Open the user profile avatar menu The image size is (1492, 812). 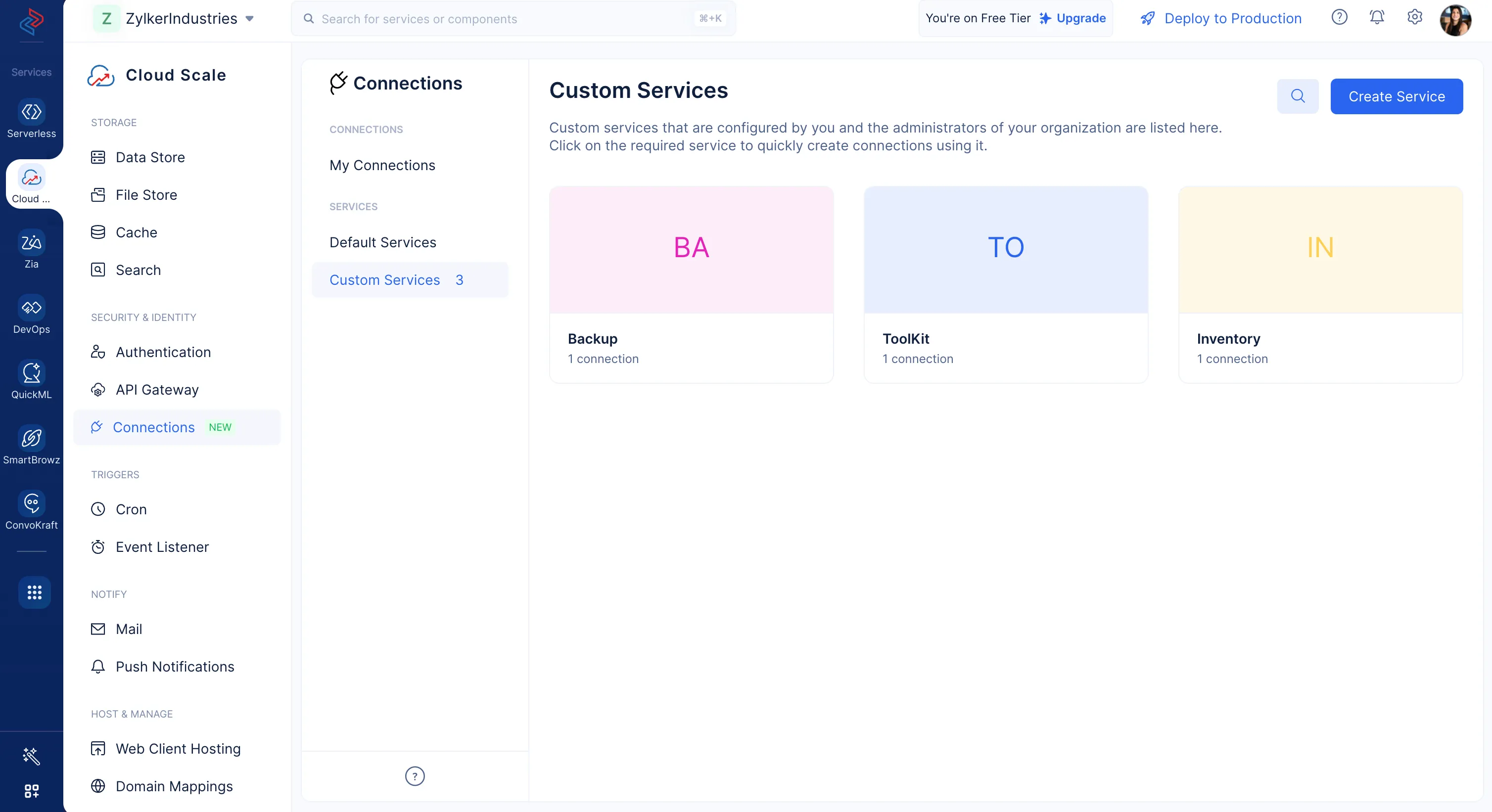pos(1455,19)
